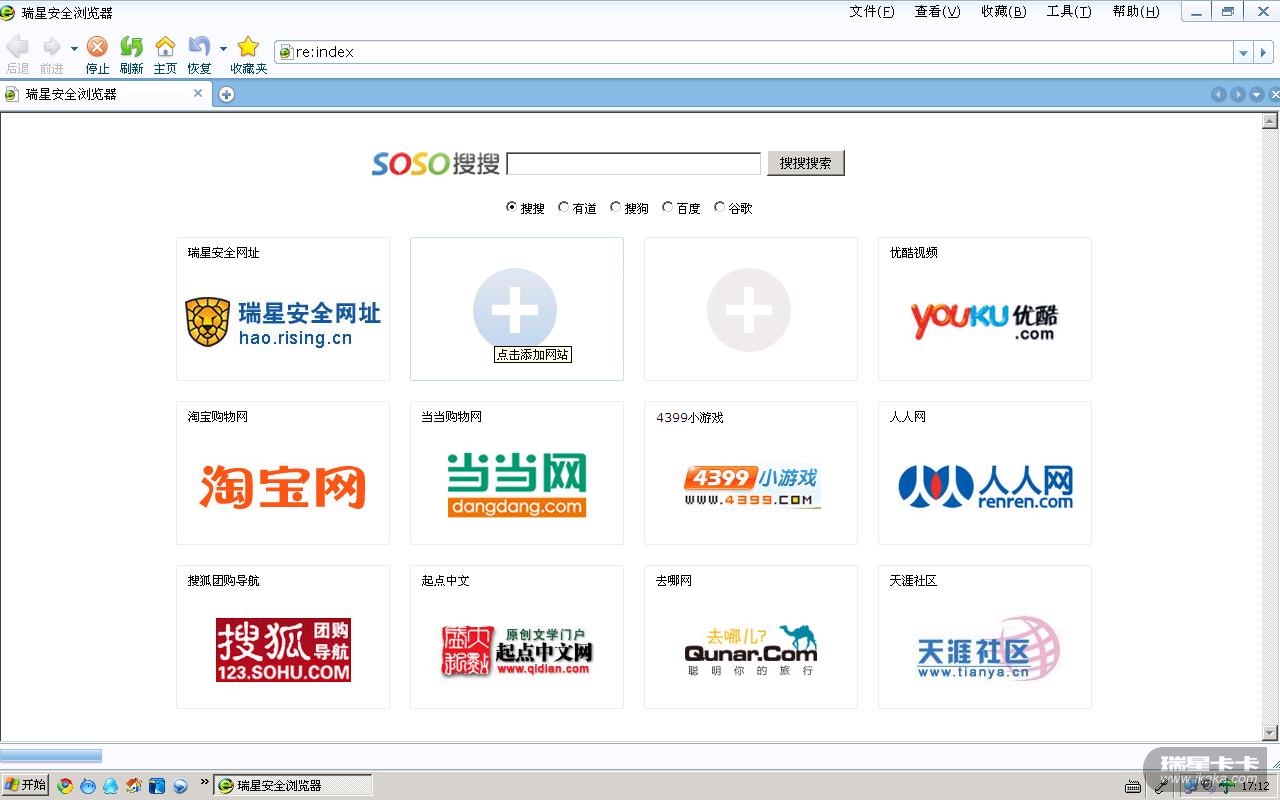This screenshot has width=1280, height=800.
Task: Open the 人人网 renren.com tile
Action: point(985,473)
